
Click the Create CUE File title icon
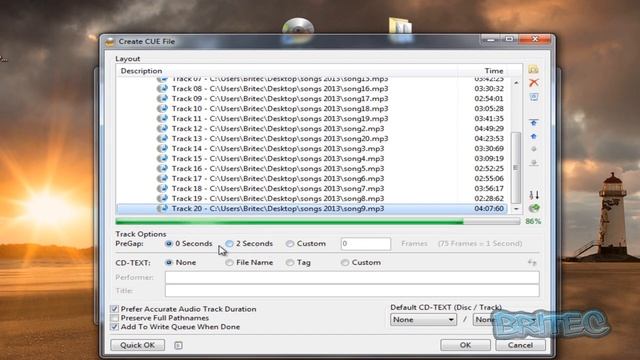click(x=109, y=42)
